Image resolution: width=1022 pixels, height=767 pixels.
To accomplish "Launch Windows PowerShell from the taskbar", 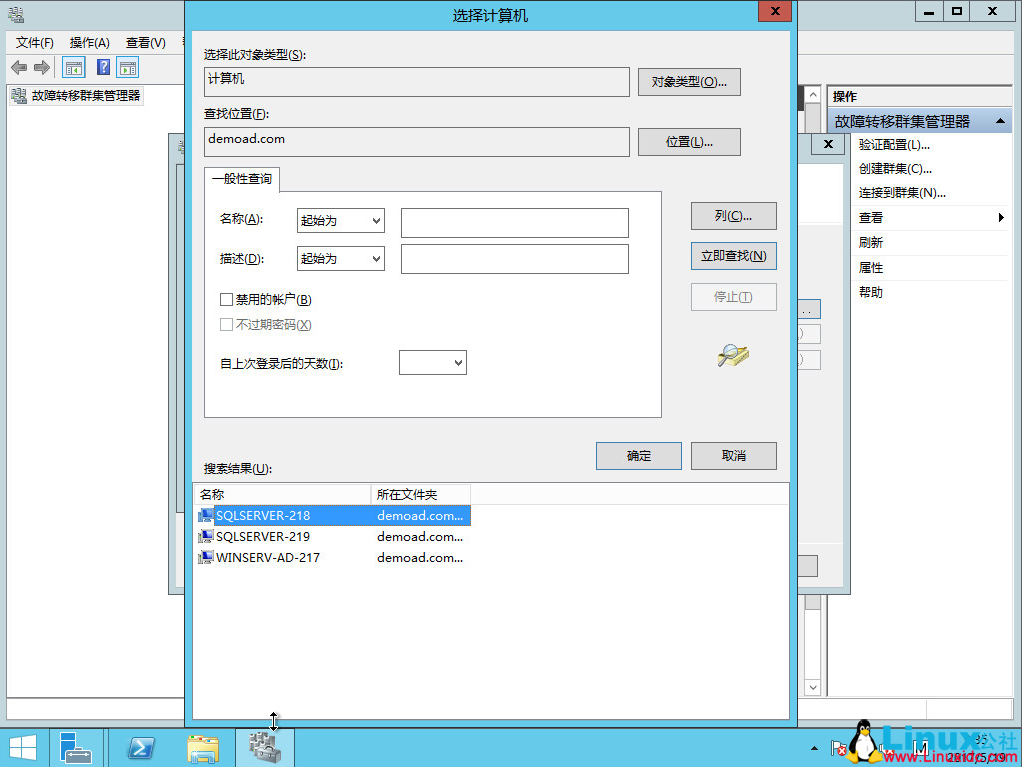I will coord(141,746).
